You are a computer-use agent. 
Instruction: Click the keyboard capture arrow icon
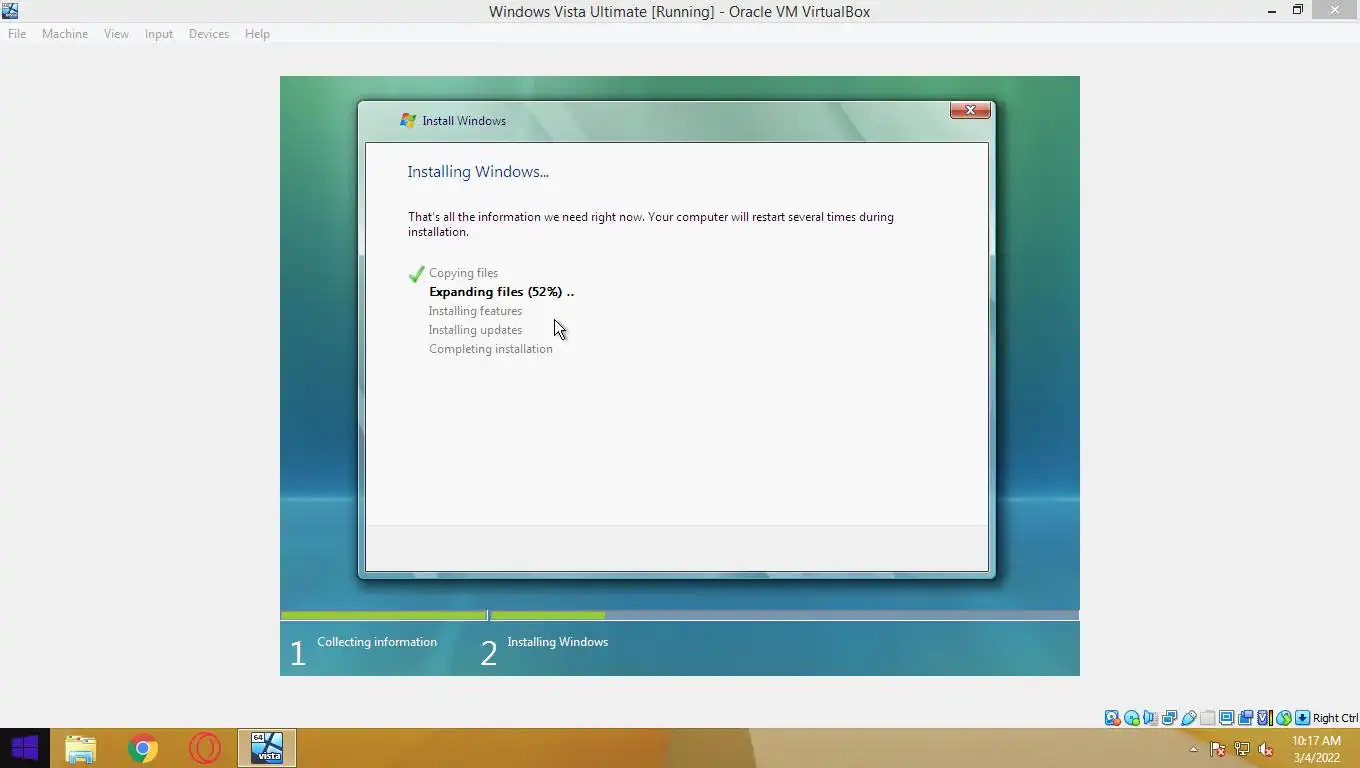click(x=1302, y=718)
